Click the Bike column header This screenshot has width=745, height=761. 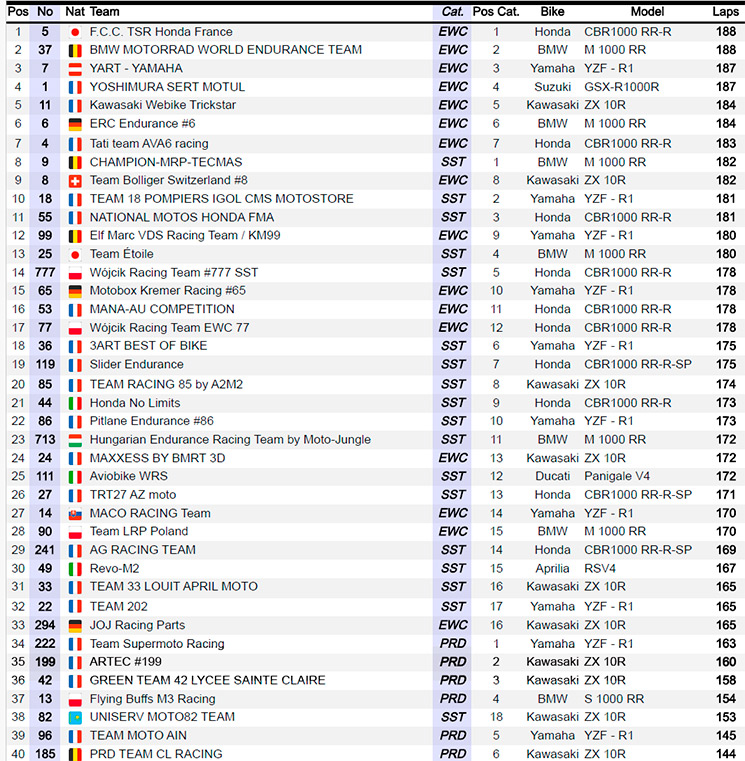(x=552, y=12)
